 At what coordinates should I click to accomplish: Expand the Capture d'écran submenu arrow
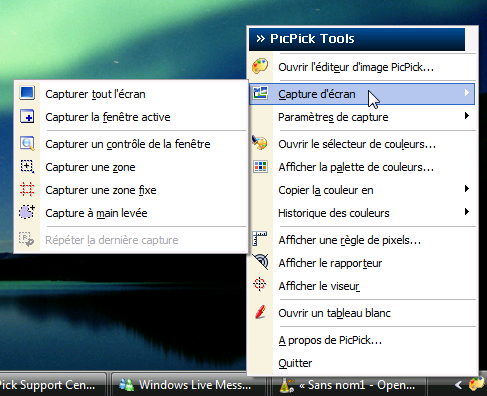pyautogui.click(x=467, y=93)
